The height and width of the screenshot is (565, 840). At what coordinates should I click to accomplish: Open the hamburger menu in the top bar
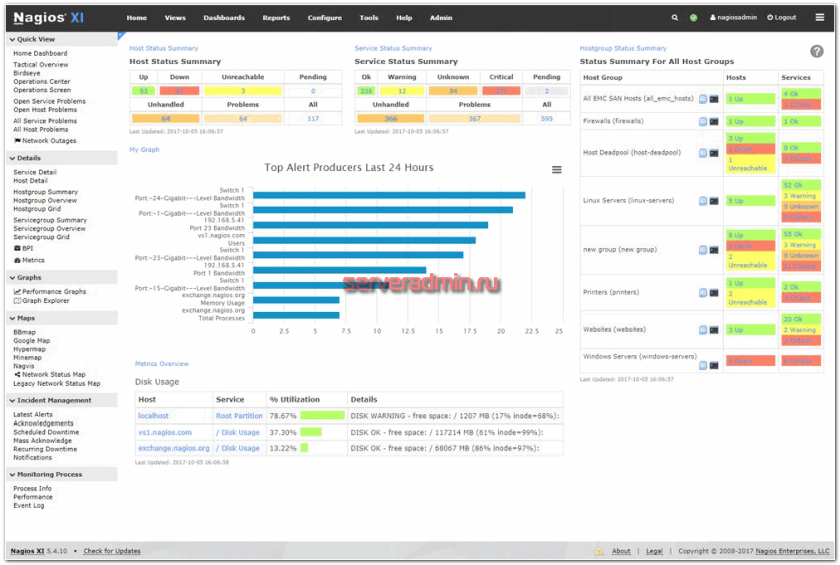click(x=820, y=17)
